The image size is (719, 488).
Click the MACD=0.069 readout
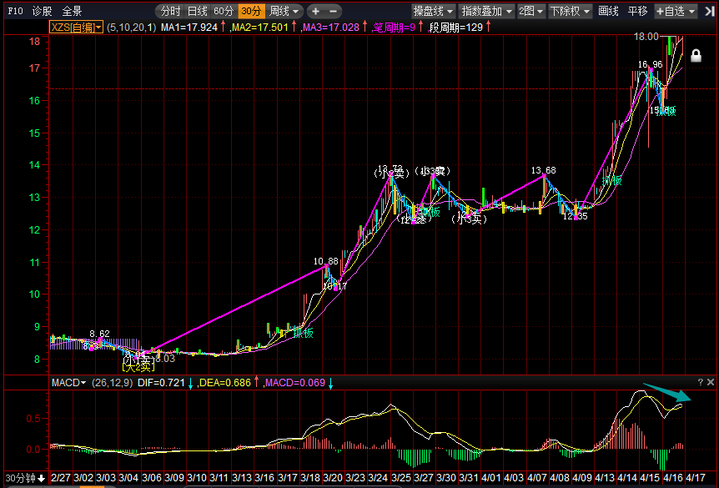pos(295,383)
